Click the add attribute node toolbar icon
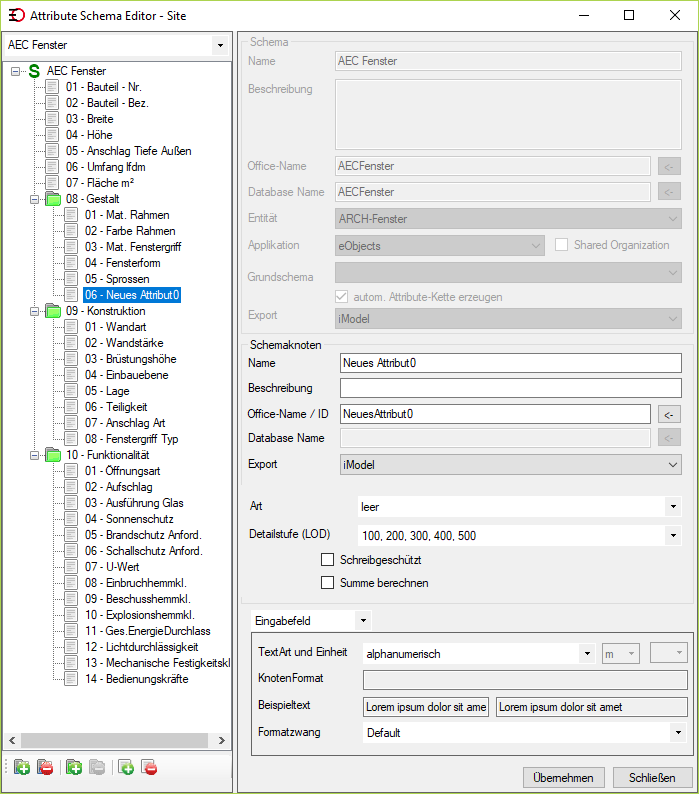Viewport: 699px width, 794px height. [126, 768]
